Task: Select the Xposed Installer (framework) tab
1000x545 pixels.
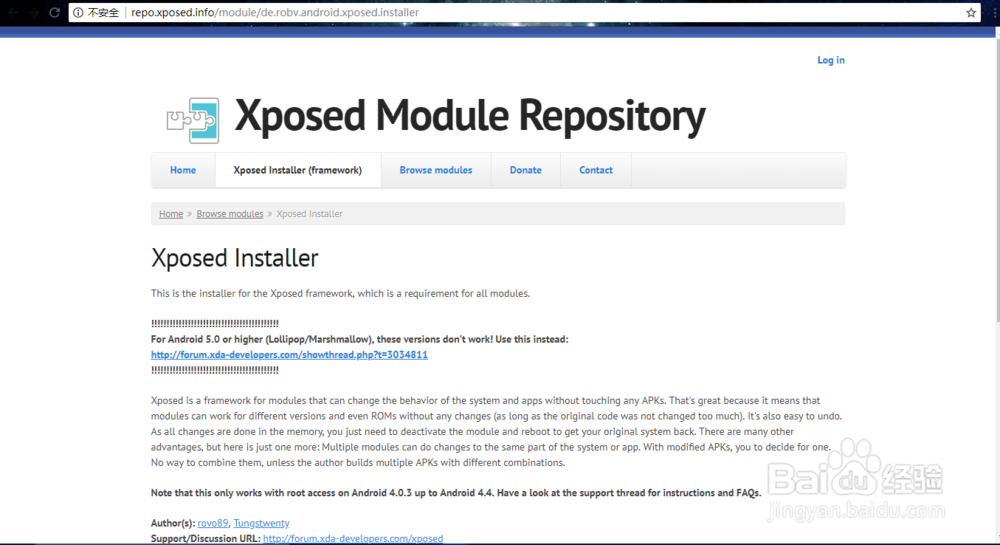Action: [x=298, y=170]
